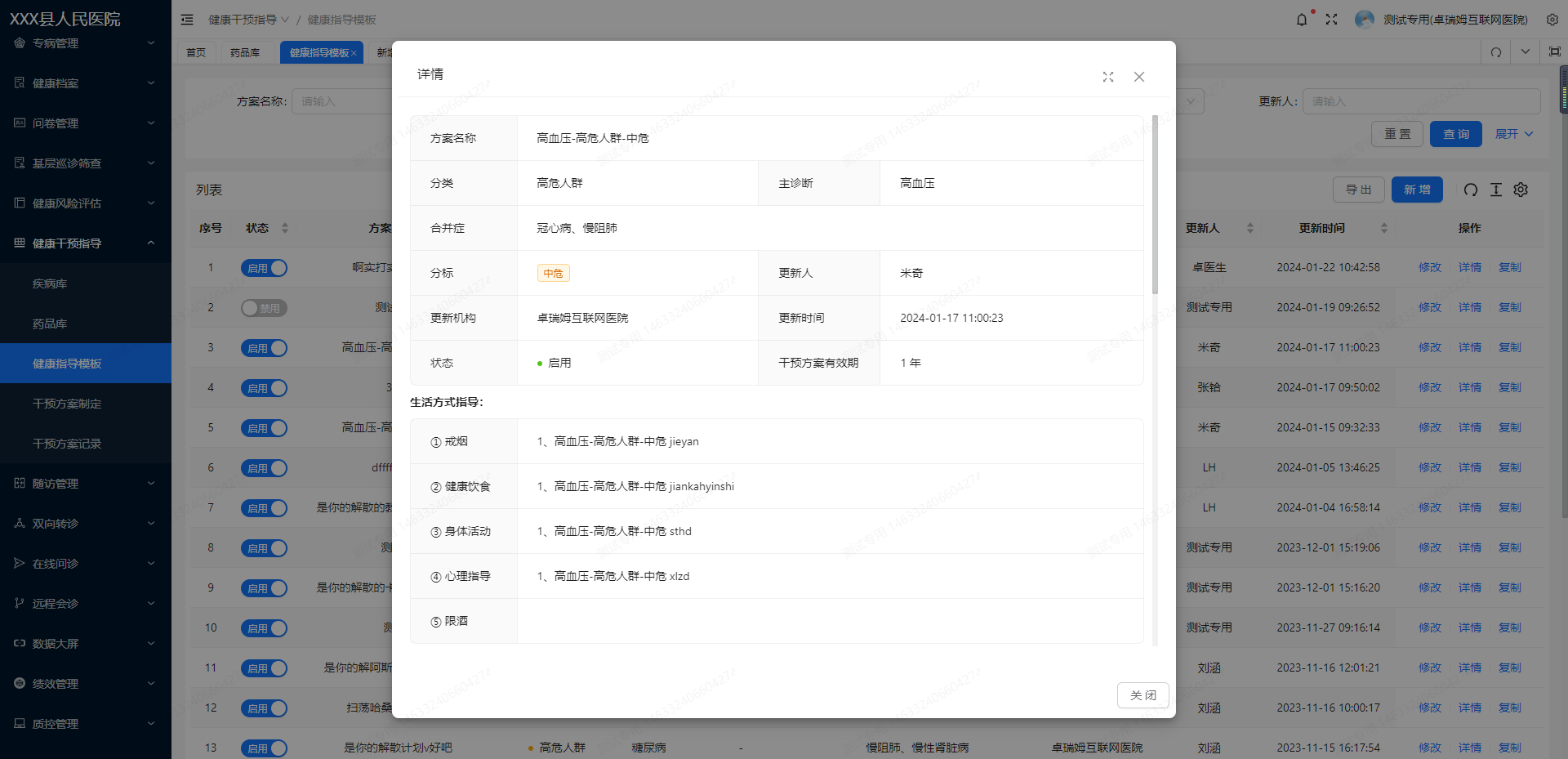Viewport: 1568px width, 759px height.
Task: Click the row density icon near table settings
Action: point(1495,190)
